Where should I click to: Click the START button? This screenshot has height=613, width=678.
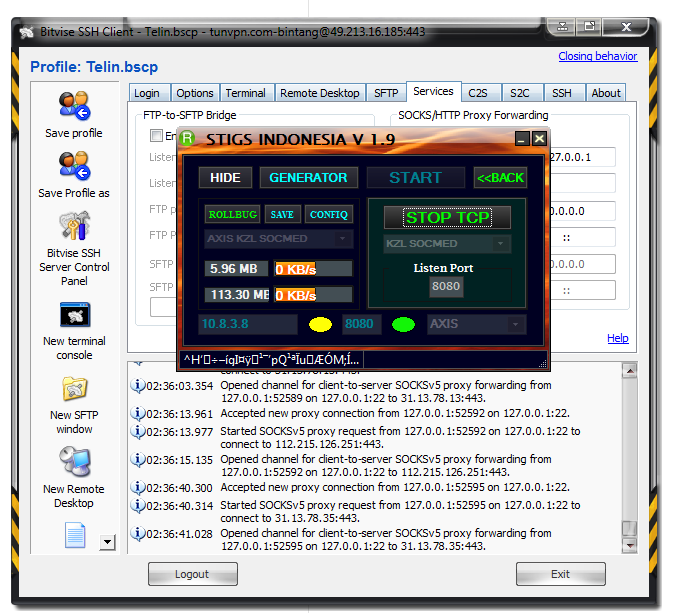(416, 178)
